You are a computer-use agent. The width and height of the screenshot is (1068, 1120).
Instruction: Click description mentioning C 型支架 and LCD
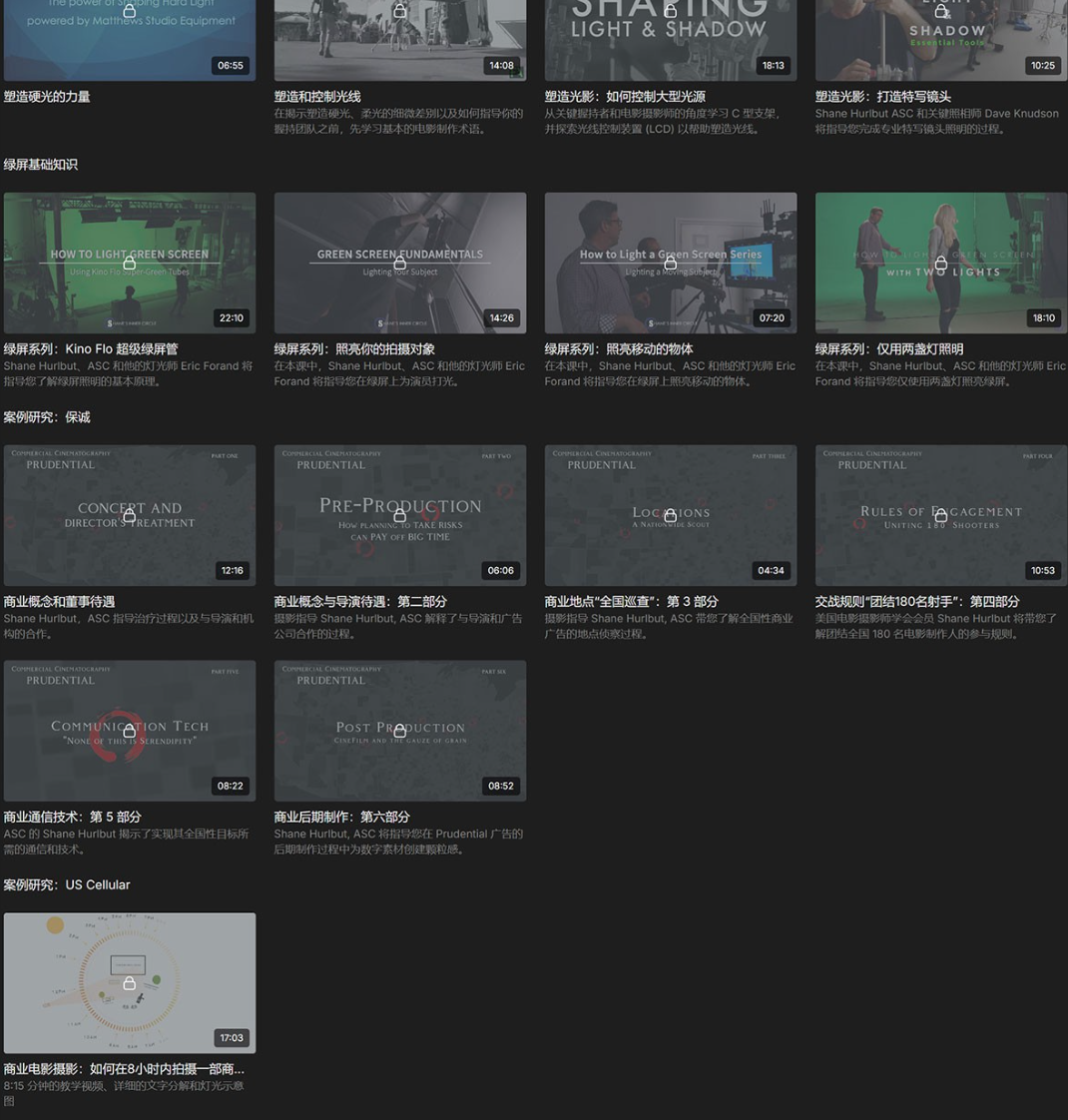[x=663, y=122]
